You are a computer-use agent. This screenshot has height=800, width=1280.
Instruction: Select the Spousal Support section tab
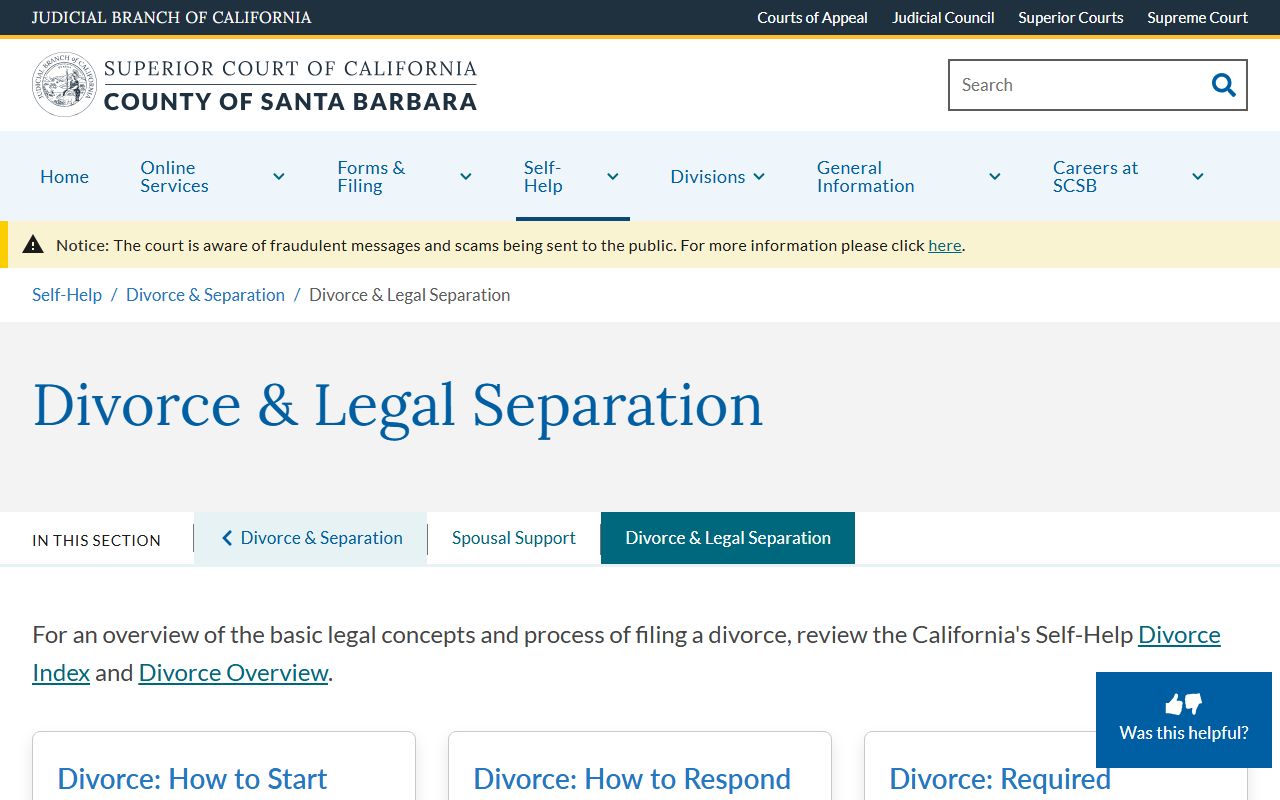514,538
